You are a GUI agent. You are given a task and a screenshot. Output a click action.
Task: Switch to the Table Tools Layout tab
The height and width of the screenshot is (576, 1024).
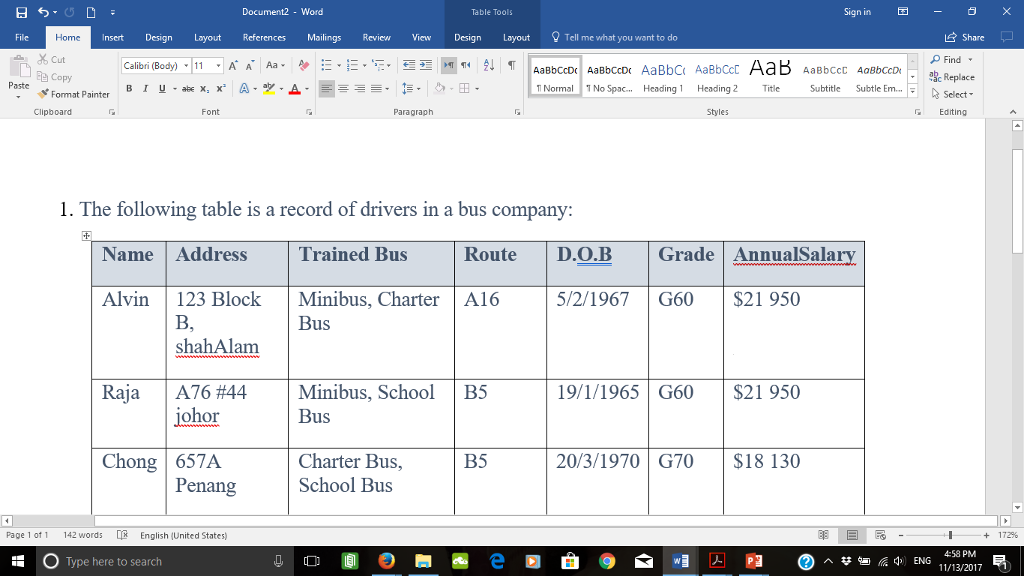(x=516, y=37)
